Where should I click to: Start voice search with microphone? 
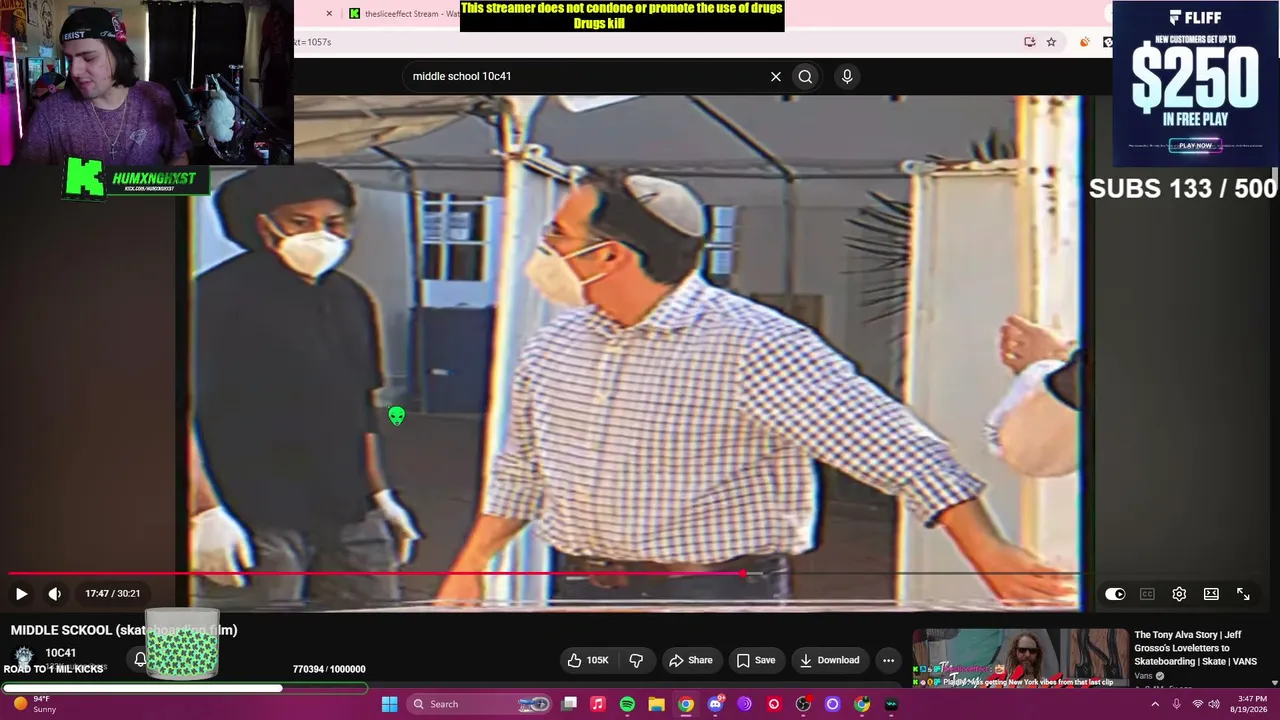click(x=847, y=76)
